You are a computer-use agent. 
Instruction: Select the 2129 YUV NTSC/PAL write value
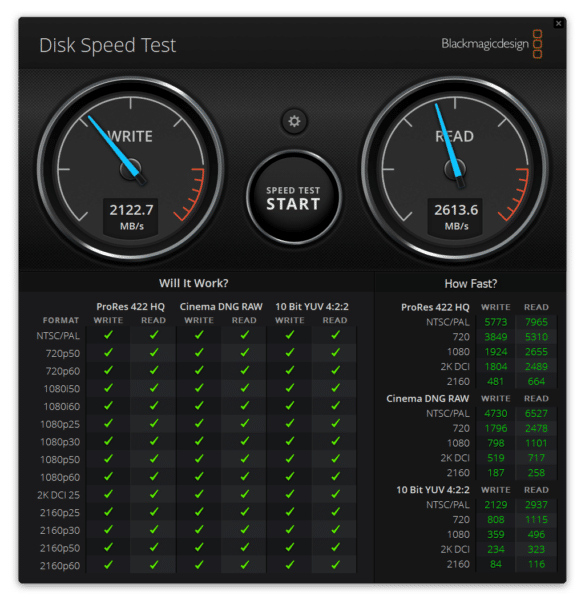496,505
